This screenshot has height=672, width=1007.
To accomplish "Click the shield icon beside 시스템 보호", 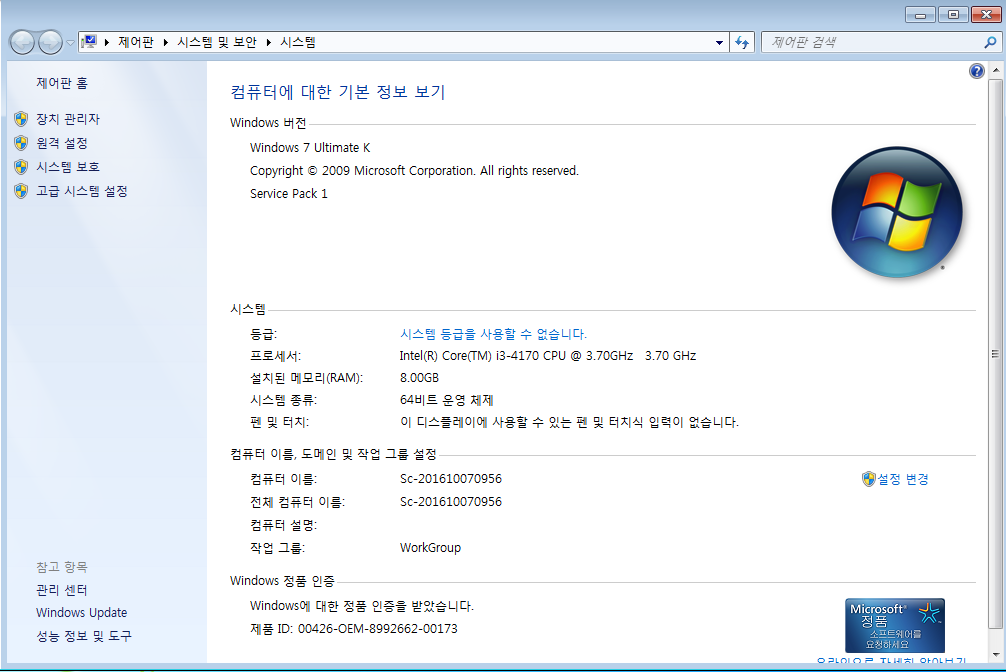I will click(x=21, y=167).
